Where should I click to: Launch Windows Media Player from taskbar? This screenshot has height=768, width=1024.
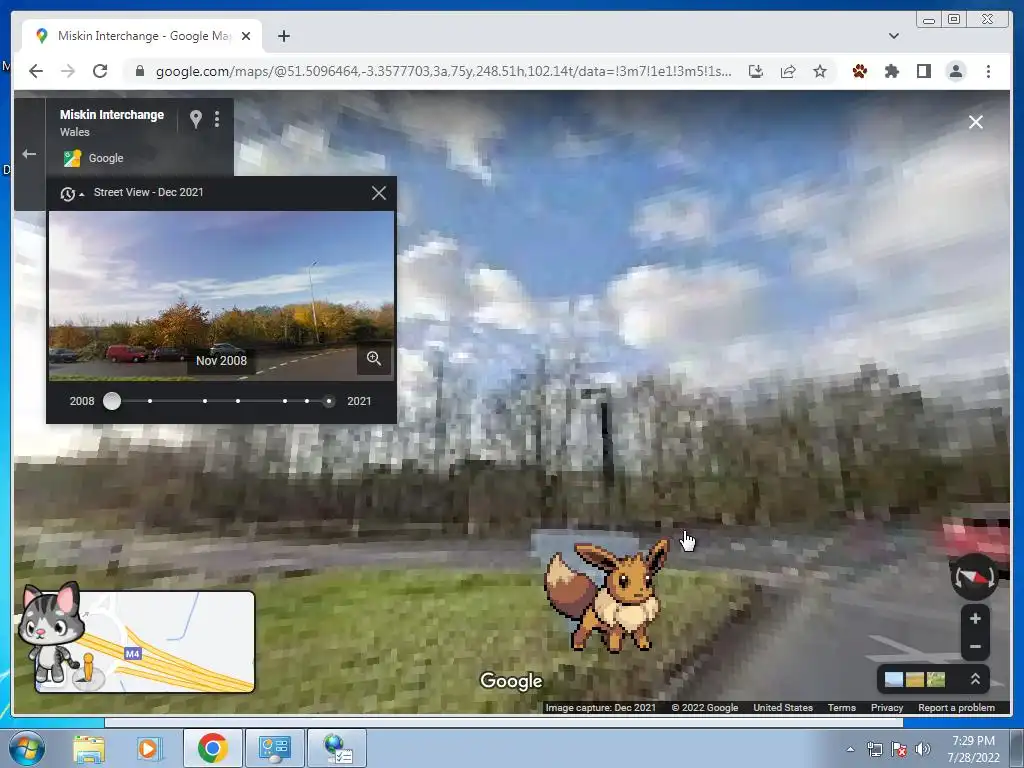[x=148, y=748]
